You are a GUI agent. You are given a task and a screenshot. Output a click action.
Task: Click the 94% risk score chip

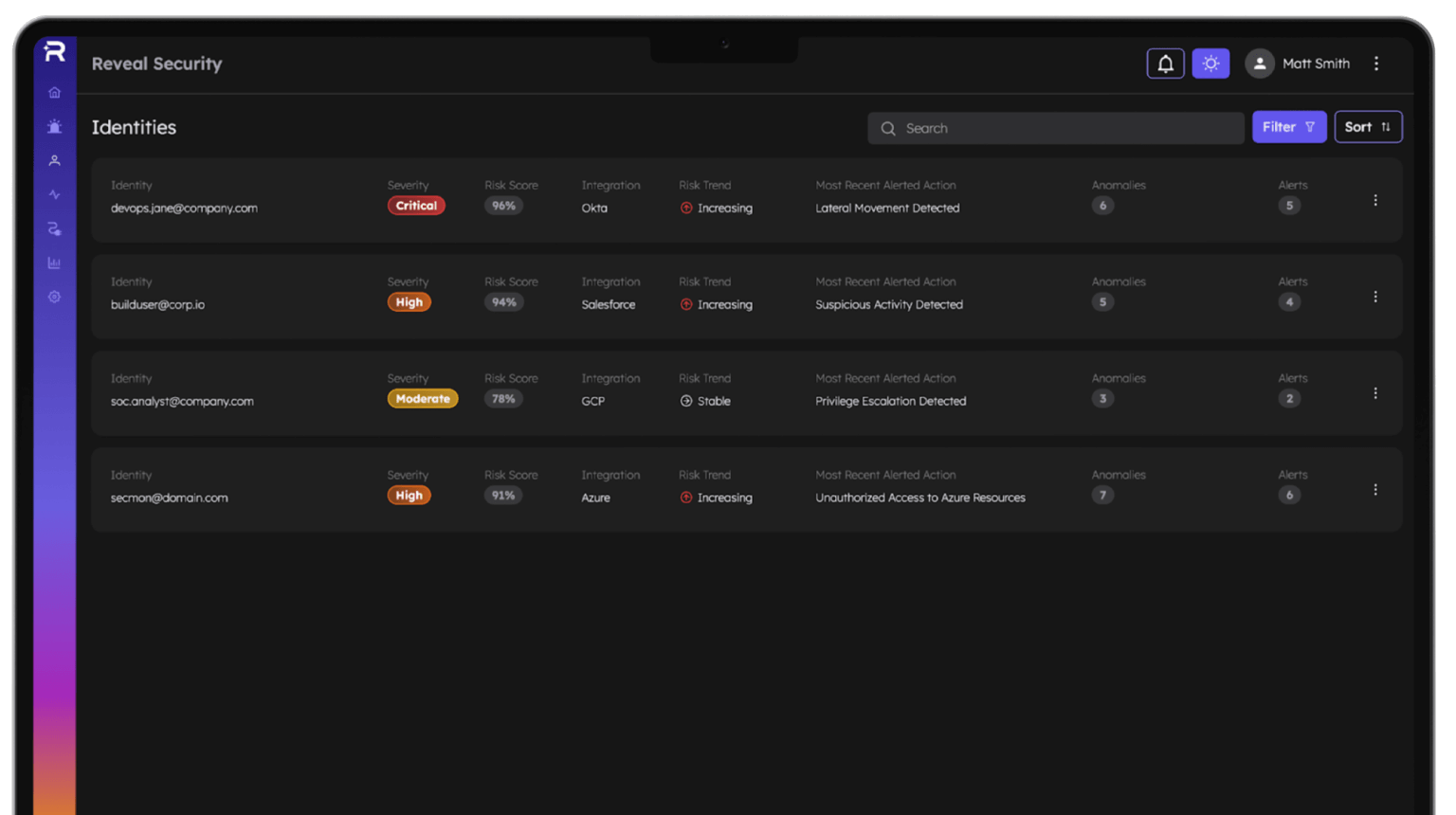[503, 302]
